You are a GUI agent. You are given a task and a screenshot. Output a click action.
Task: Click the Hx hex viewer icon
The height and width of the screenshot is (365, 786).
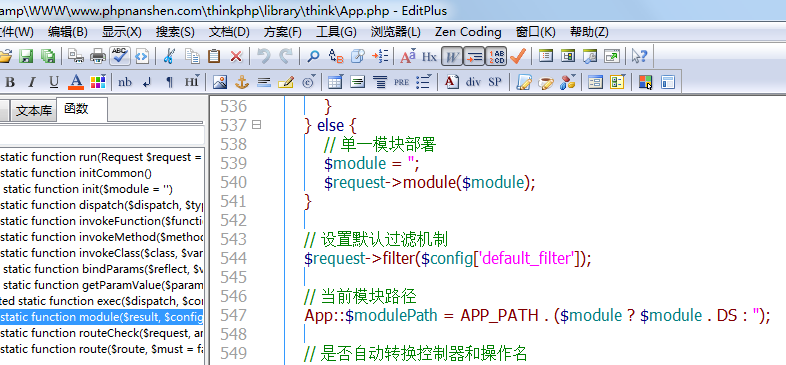(429, 57)
